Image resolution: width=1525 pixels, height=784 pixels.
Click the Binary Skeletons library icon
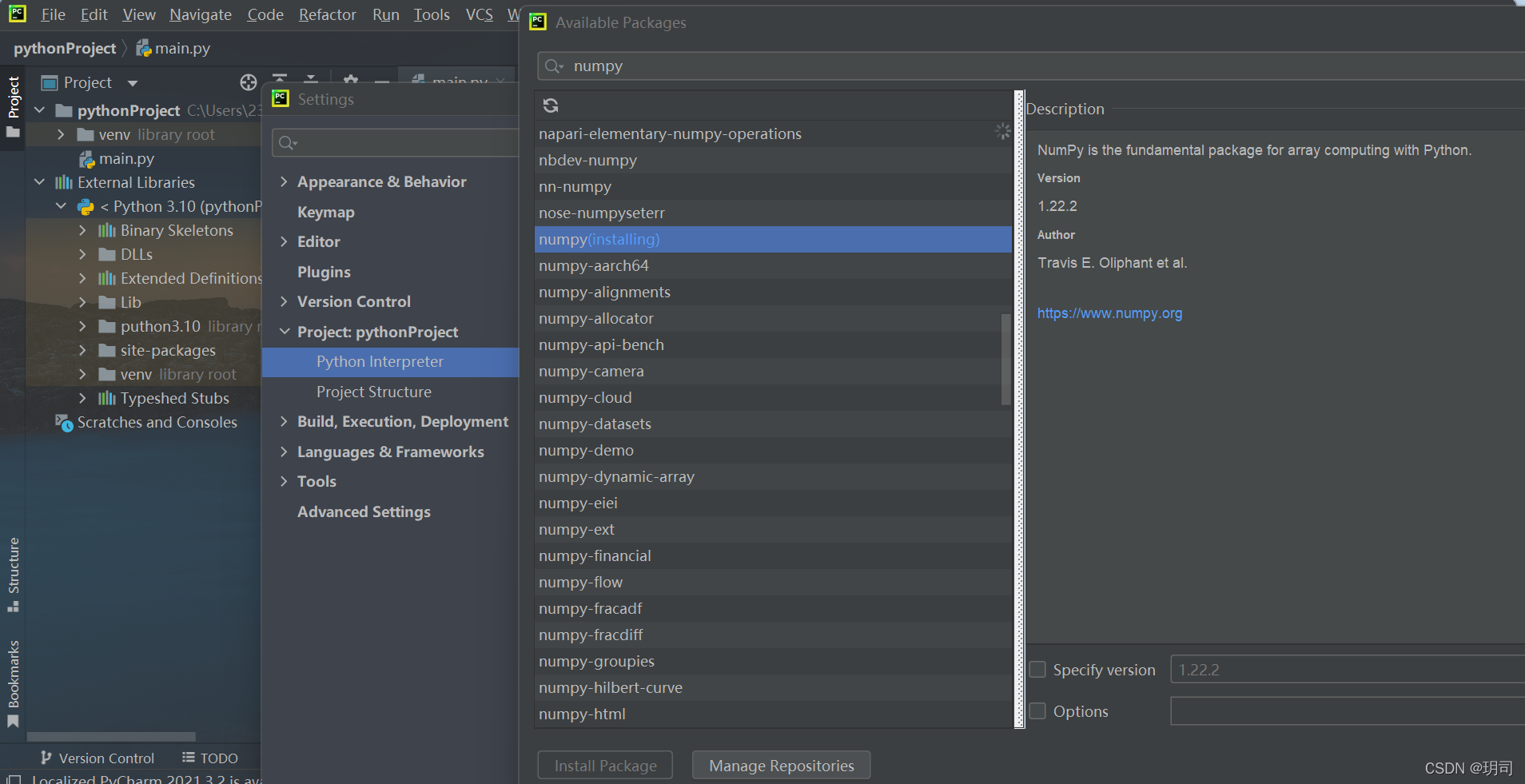pos(107,231)
